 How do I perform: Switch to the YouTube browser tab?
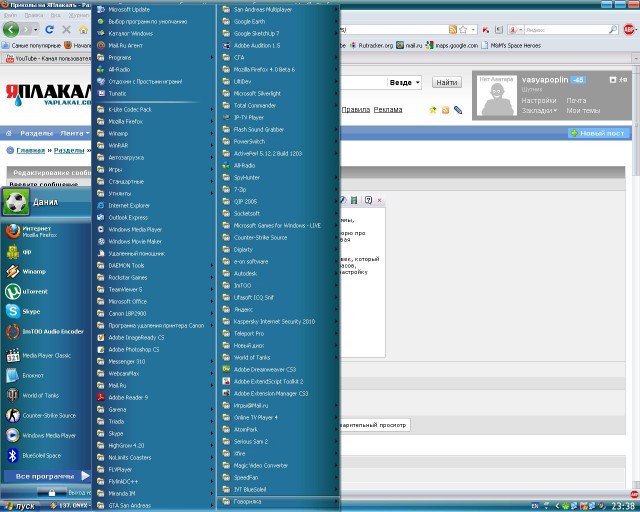click(x=48, y=59)
